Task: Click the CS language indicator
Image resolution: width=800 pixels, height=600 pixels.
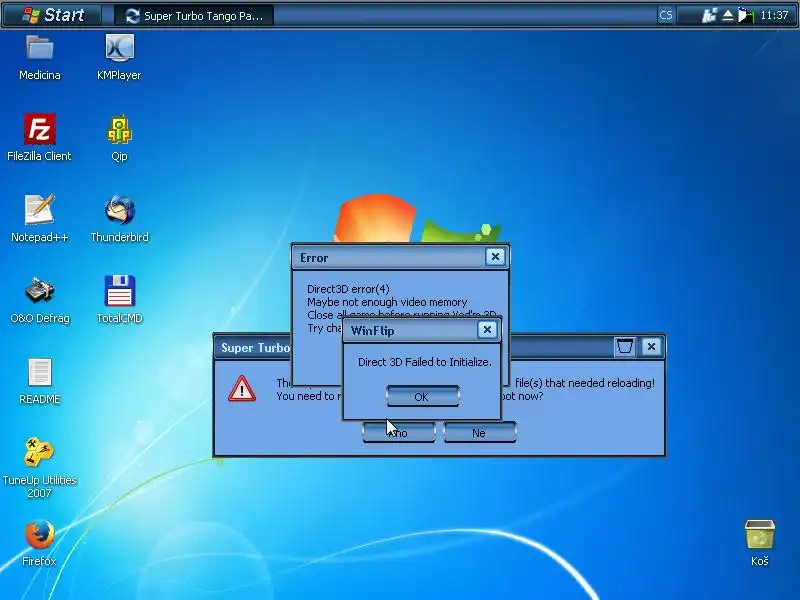Action: (665, 15)
